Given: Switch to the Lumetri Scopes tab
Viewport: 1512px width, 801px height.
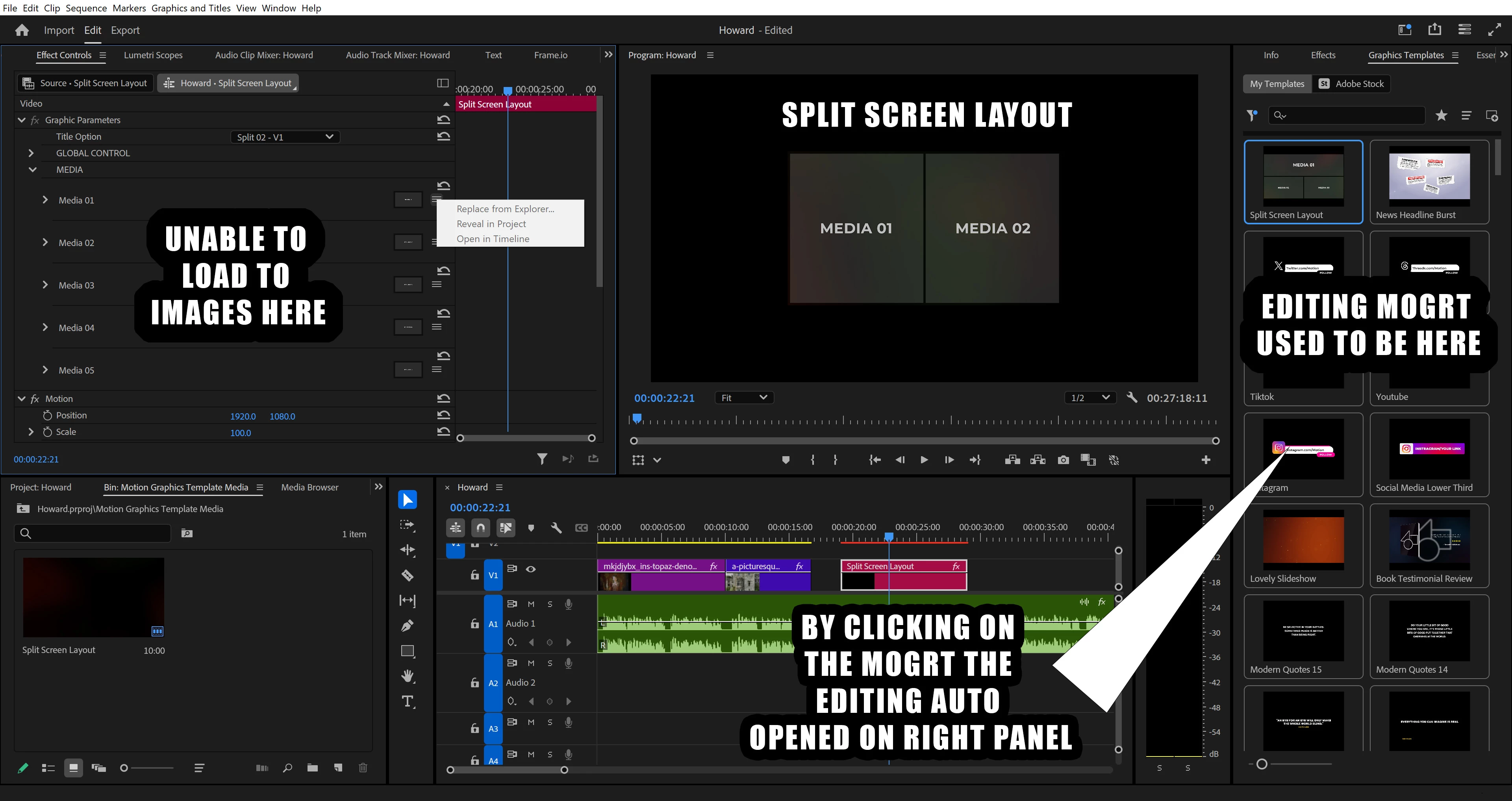Looking at the screenshot, I should (153, 55).
